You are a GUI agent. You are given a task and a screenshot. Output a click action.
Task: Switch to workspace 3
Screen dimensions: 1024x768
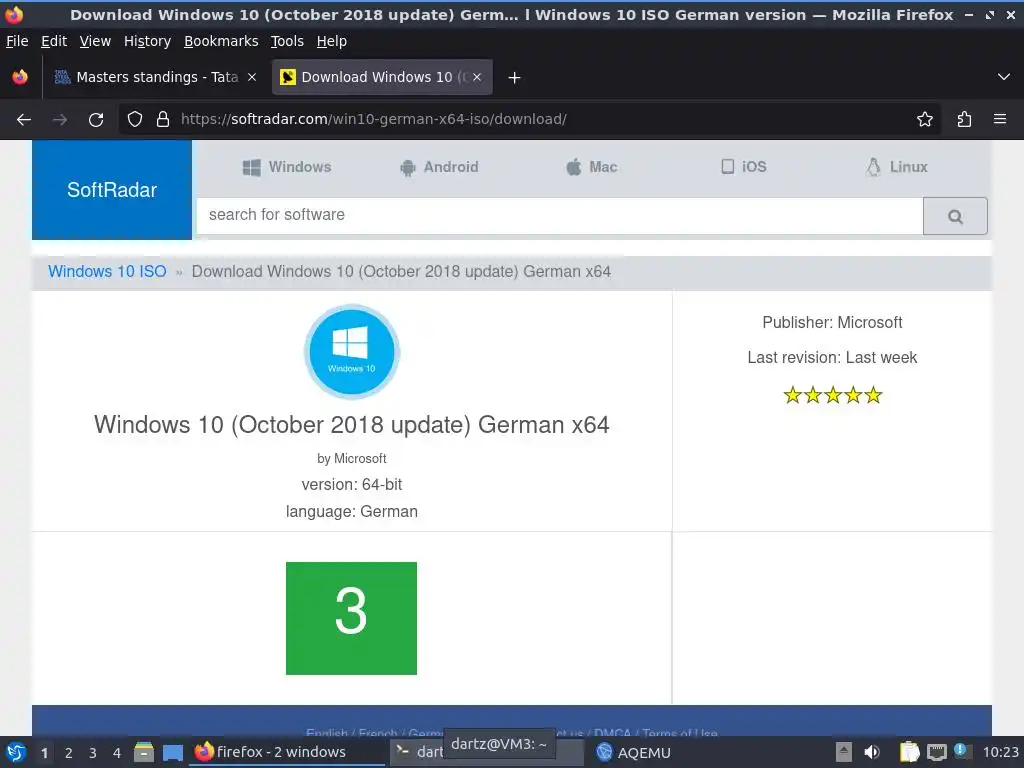93,753
